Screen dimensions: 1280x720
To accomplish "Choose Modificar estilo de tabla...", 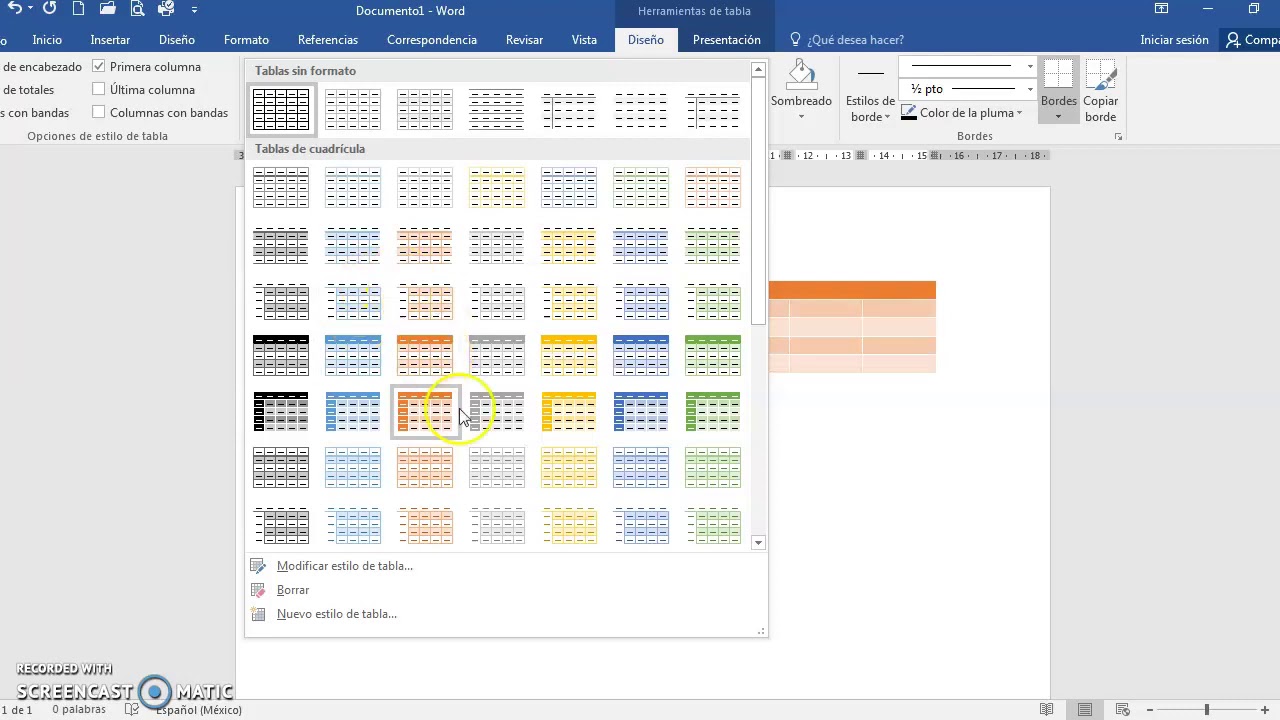I will click(344, 566).
